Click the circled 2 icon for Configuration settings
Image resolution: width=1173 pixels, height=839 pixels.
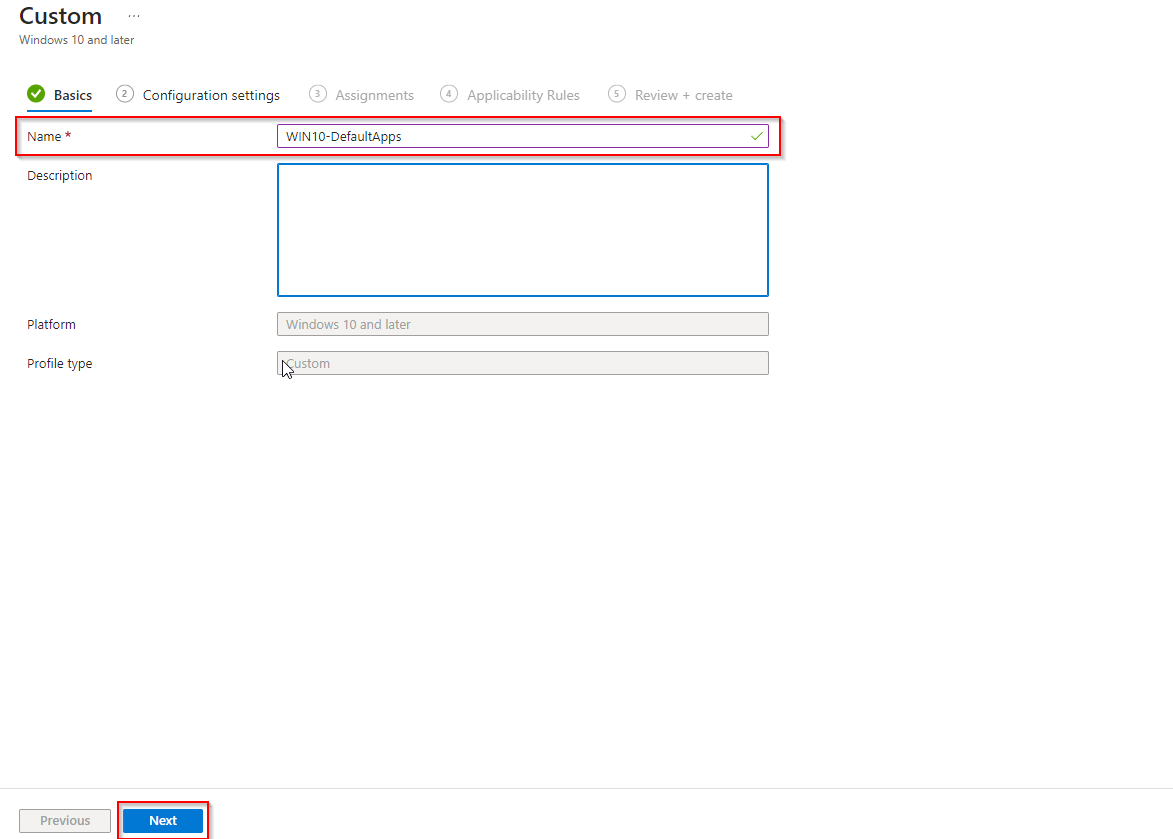124,94
